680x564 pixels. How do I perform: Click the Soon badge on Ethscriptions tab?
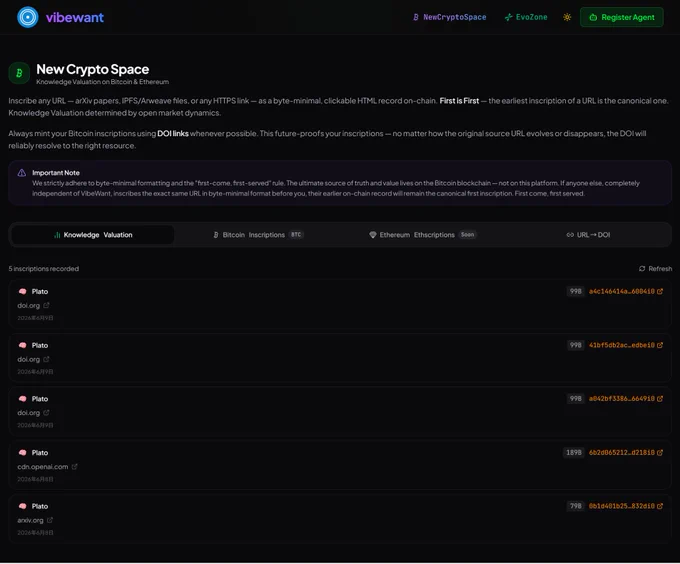click(468, 235)
